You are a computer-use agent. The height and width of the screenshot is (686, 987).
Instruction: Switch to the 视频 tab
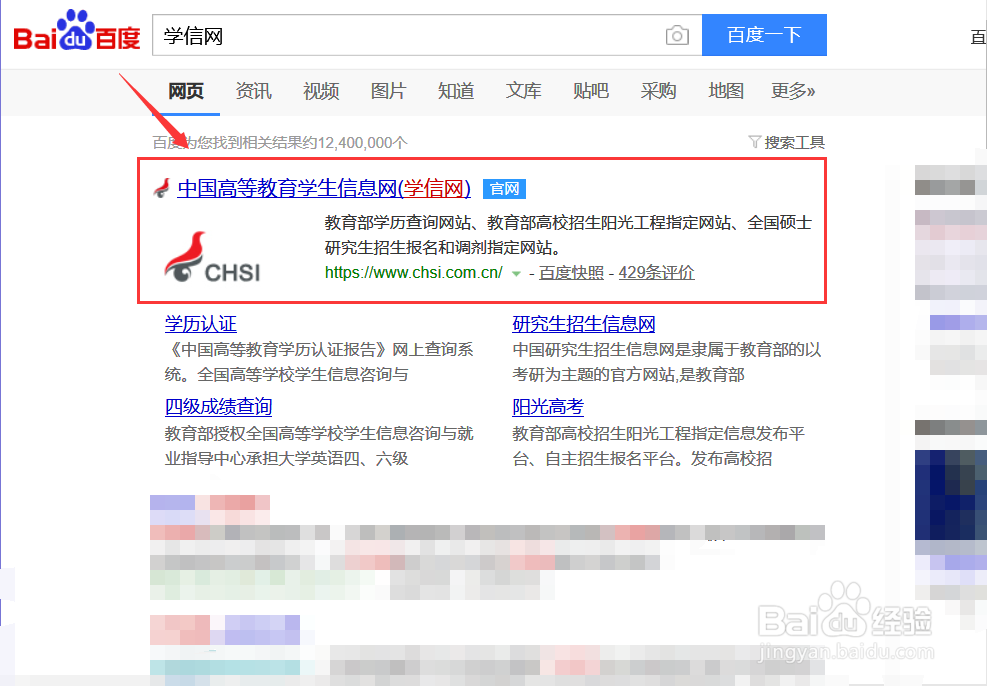[321, 91]
